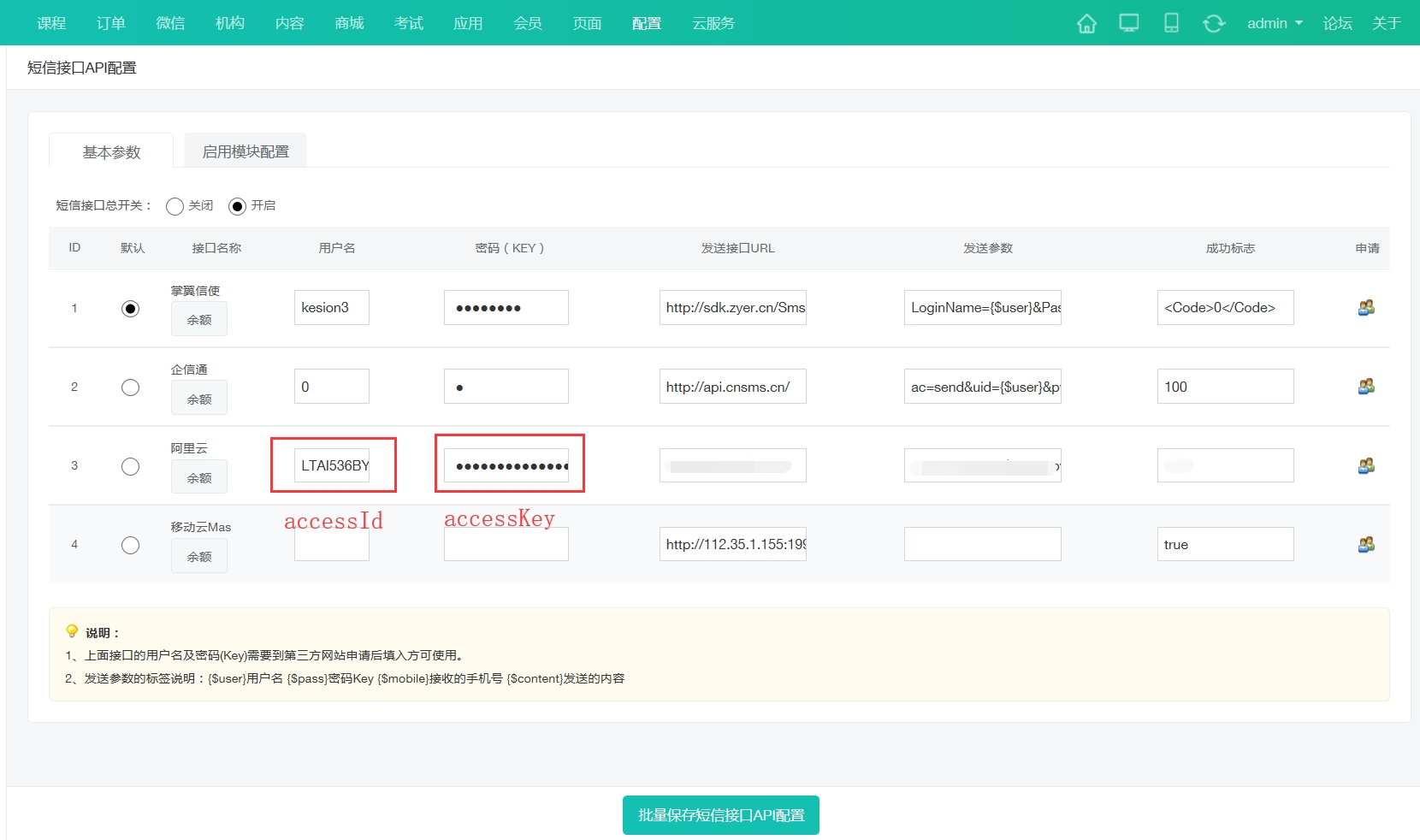The width and height of the screenshot is (1420, 840).
Task: Check 余额 balance for 阿里云
Action: pyautogui.click(x=199, y=478)
